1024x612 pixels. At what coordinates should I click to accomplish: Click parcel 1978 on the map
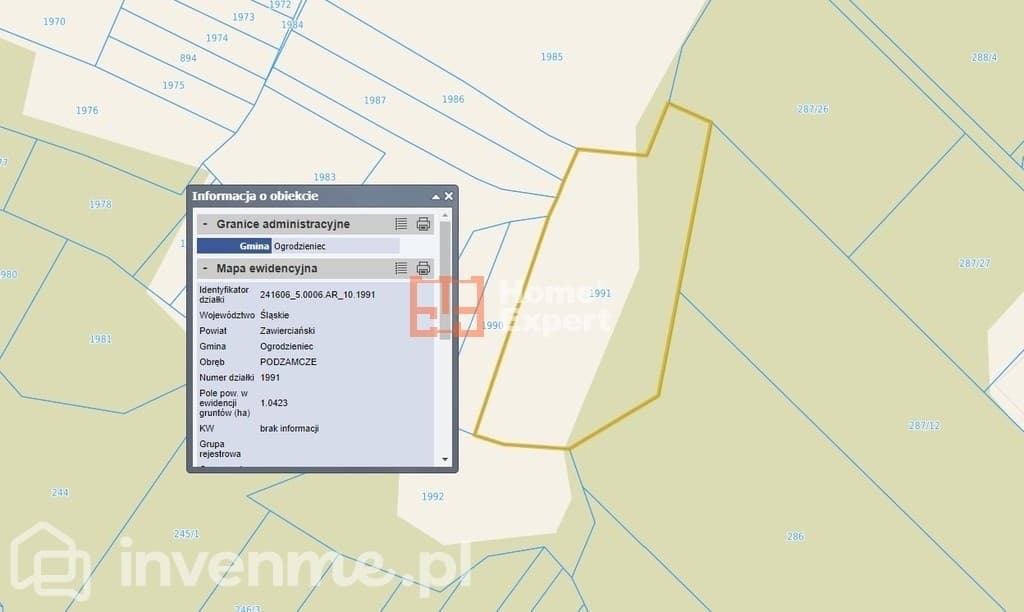click(100, 204)
